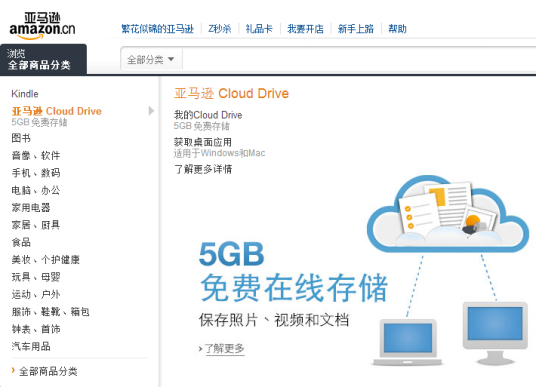Select 汽车用品 category

(31, 346)
